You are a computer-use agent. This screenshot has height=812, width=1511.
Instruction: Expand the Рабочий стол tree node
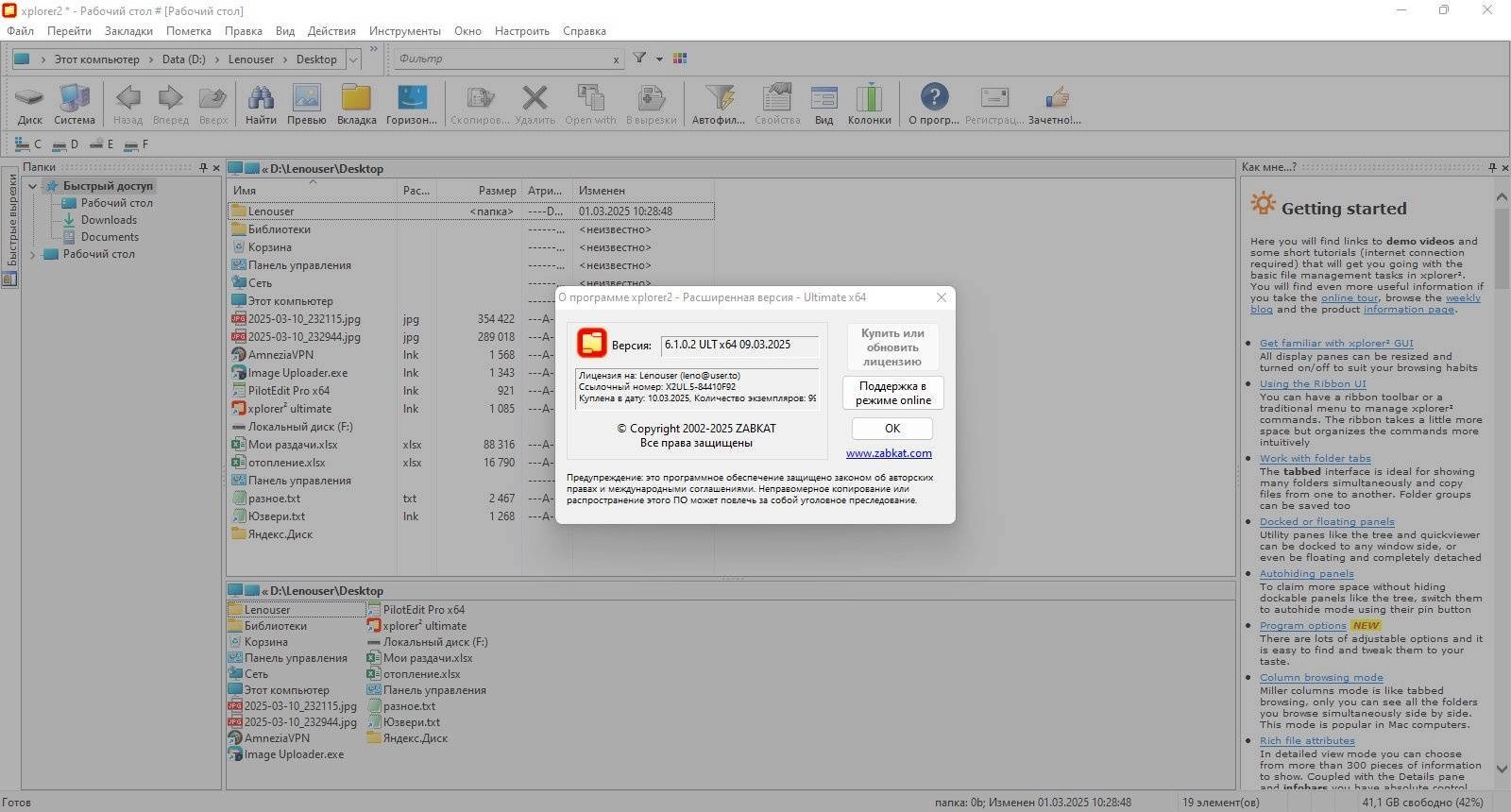pyautogui.click(x=33, y=254)
